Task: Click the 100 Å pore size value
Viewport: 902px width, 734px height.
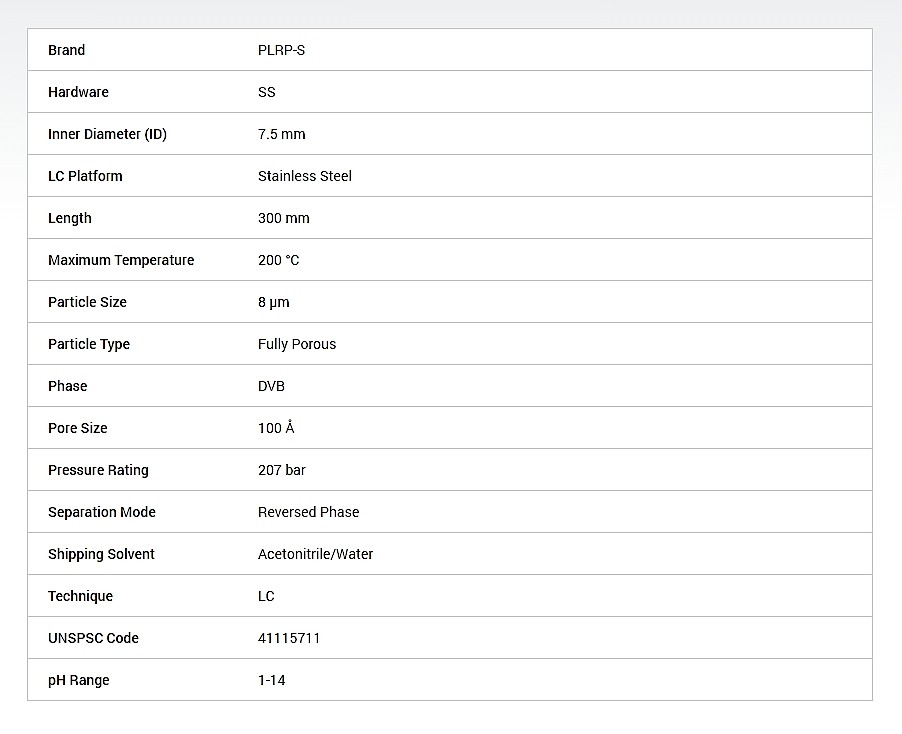Action: tap(276, 427)
